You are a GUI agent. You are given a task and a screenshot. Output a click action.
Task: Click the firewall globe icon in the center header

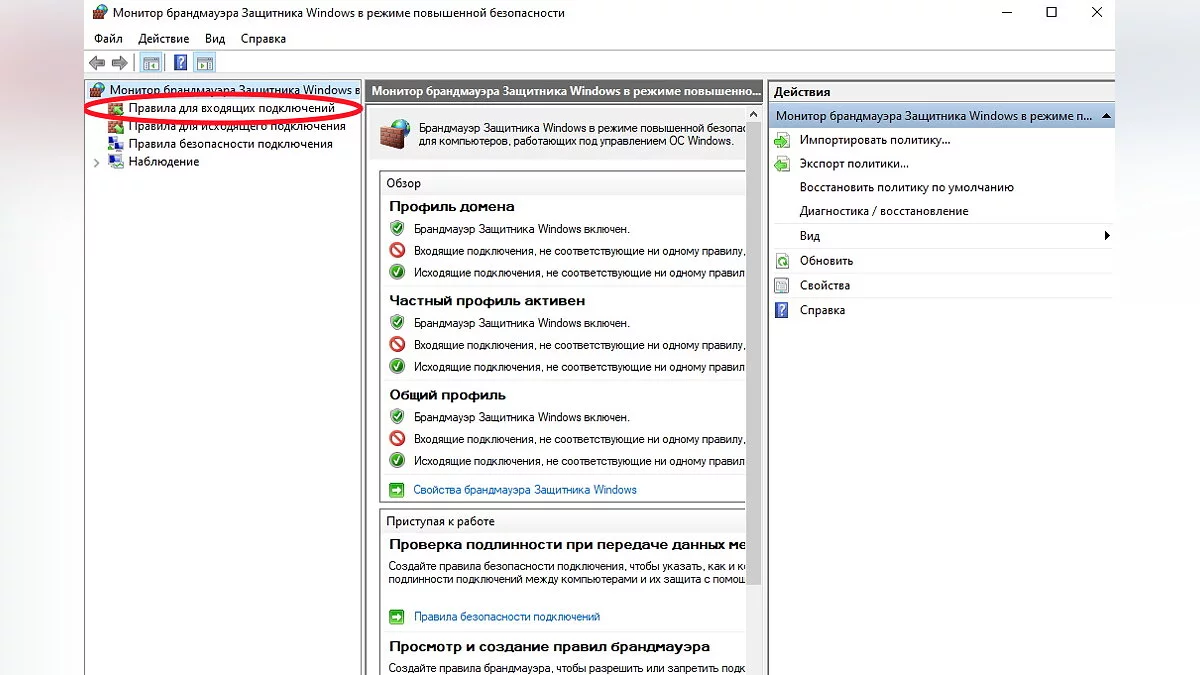coord(395,133)
